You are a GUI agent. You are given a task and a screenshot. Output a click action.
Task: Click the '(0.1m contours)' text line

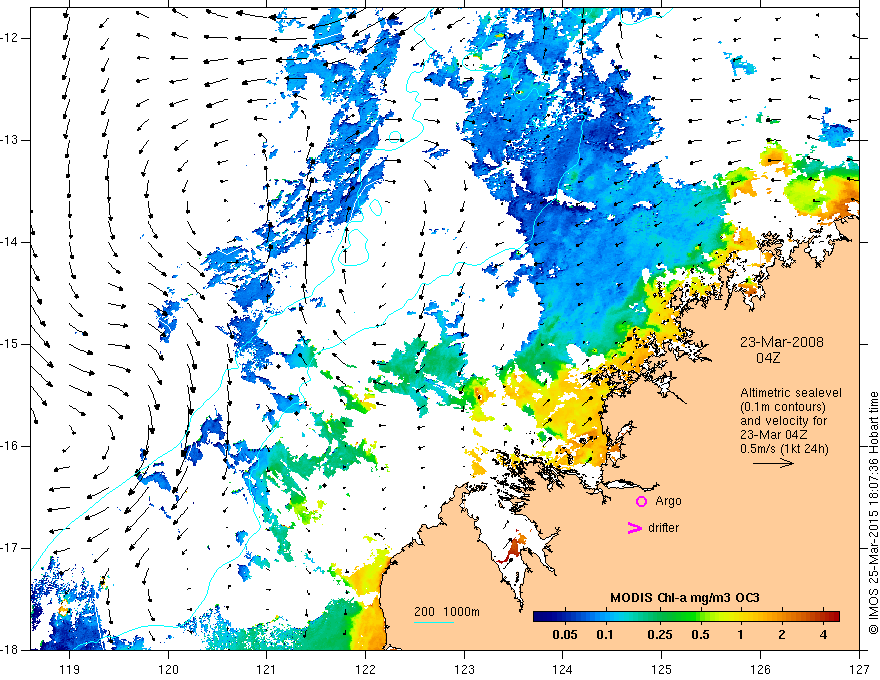(783, 407)
